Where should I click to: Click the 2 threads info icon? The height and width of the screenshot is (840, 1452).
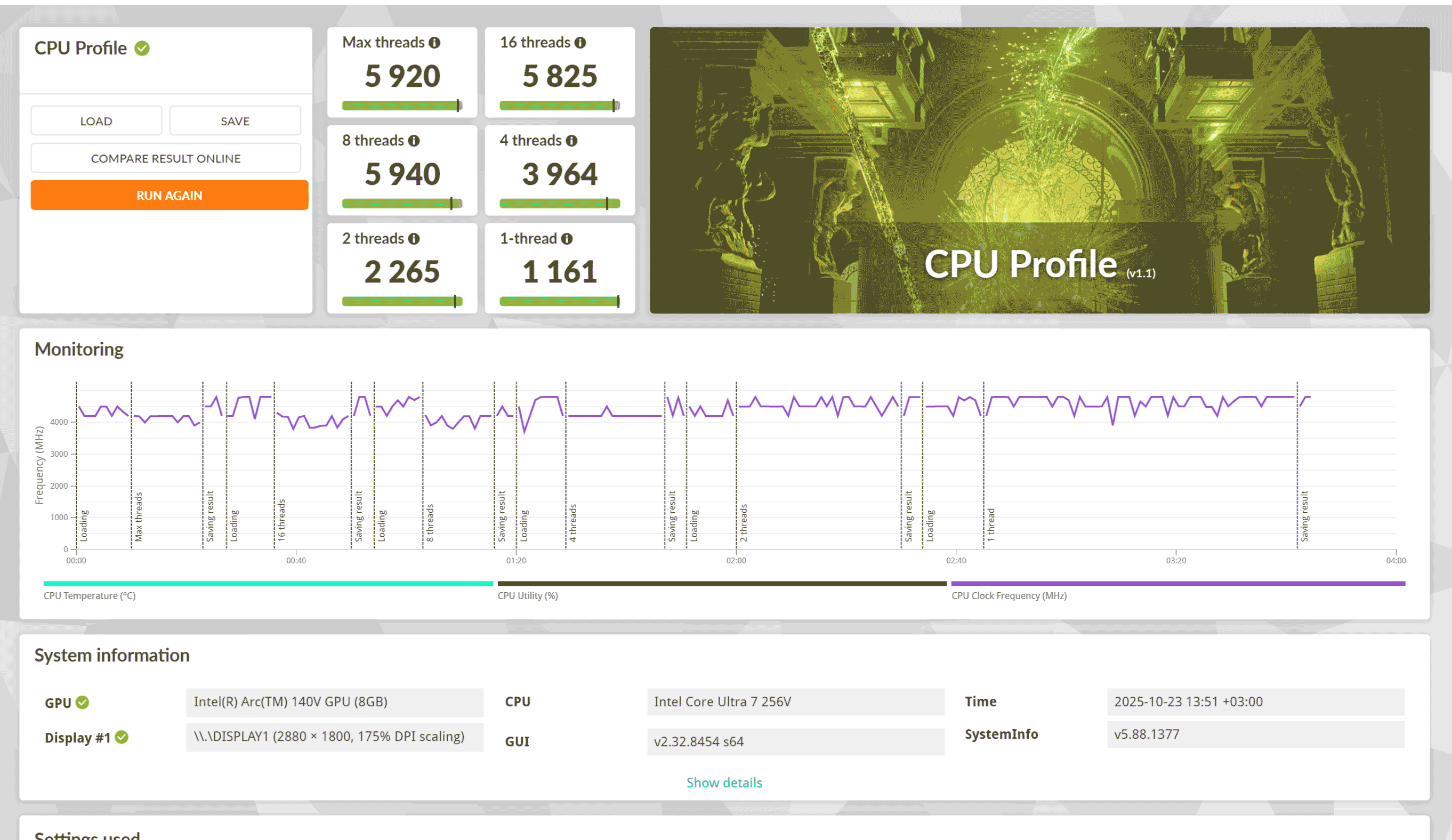coord(414,239)
